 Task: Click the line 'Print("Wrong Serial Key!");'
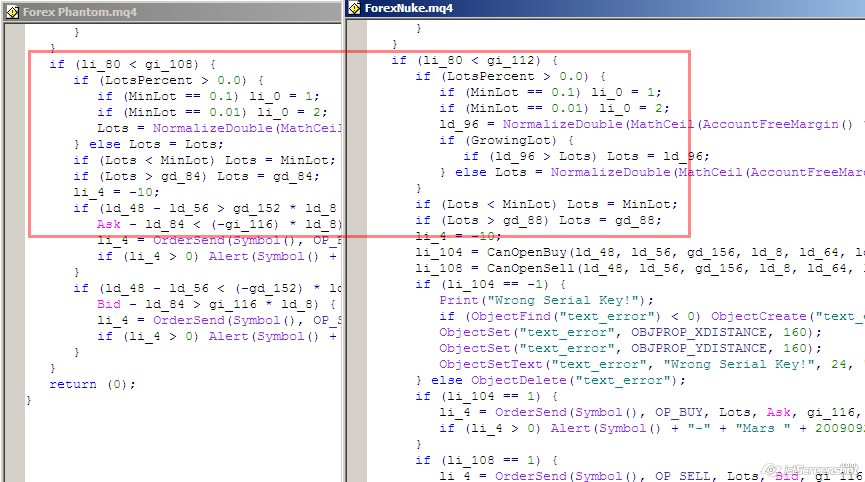point(547,300)
